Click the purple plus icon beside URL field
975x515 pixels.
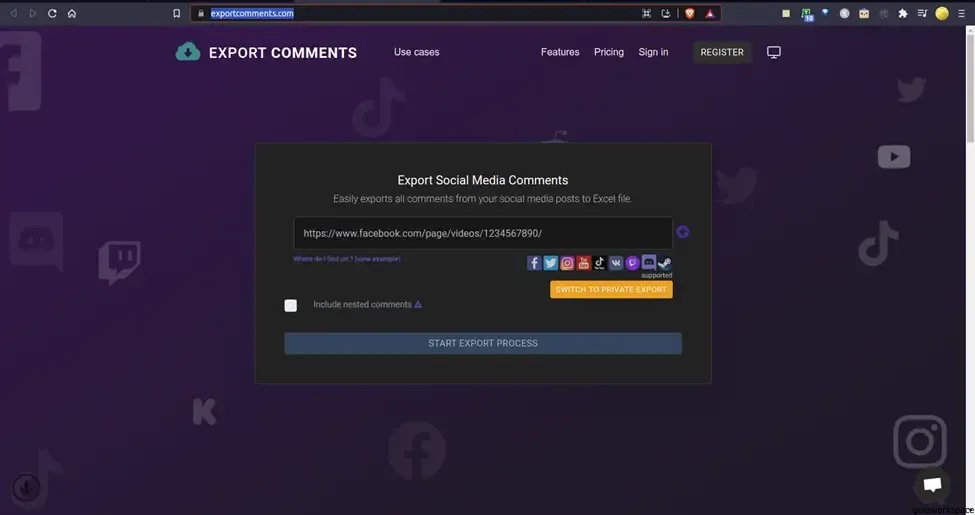tap(683, 232)
